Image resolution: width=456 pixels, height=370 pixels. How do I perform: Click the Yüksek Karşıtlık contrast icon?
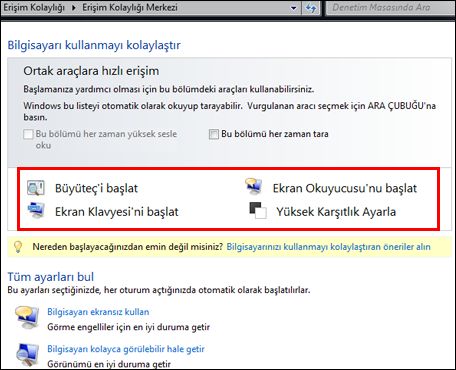tap(258, 210)
